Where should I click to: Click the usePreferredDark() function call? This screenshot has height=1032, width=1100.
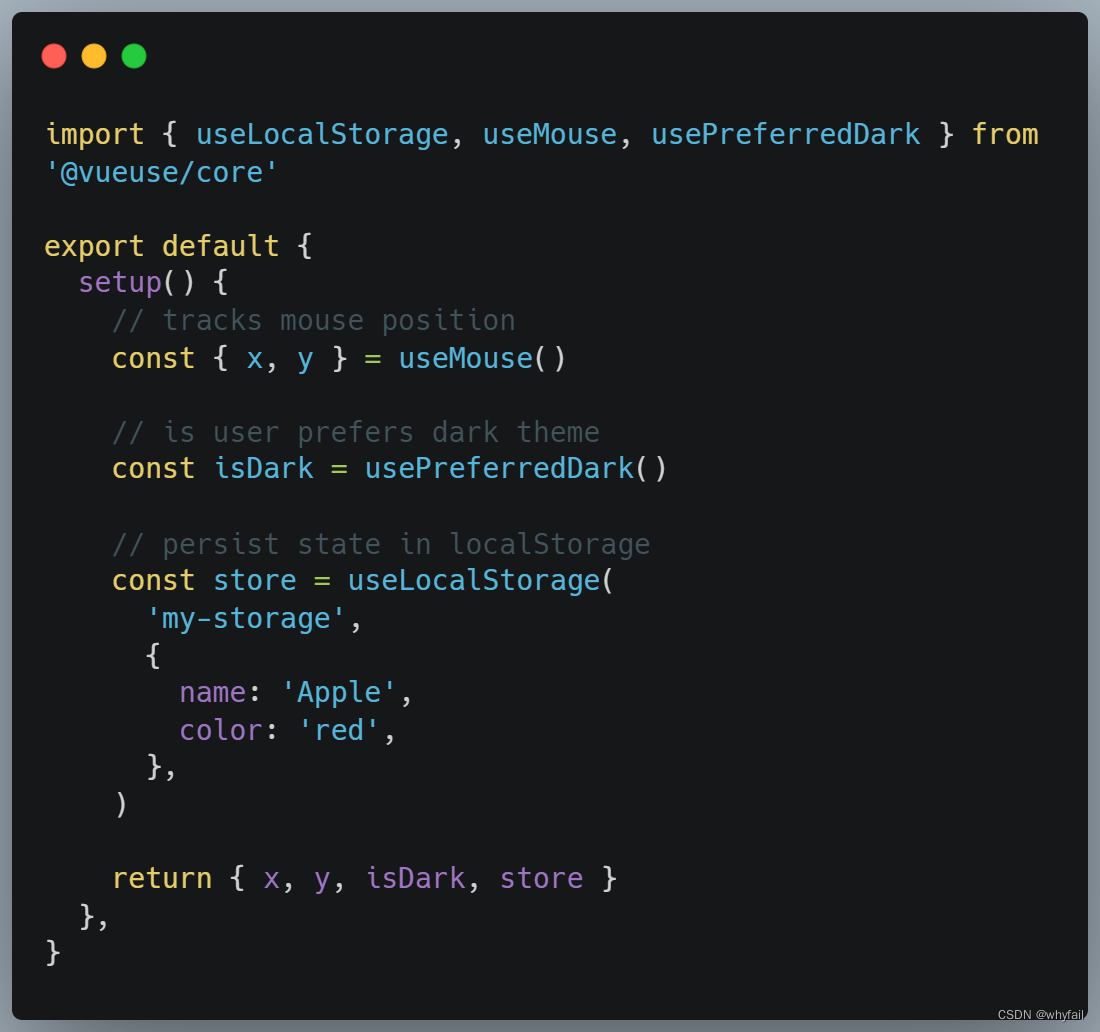516,468
